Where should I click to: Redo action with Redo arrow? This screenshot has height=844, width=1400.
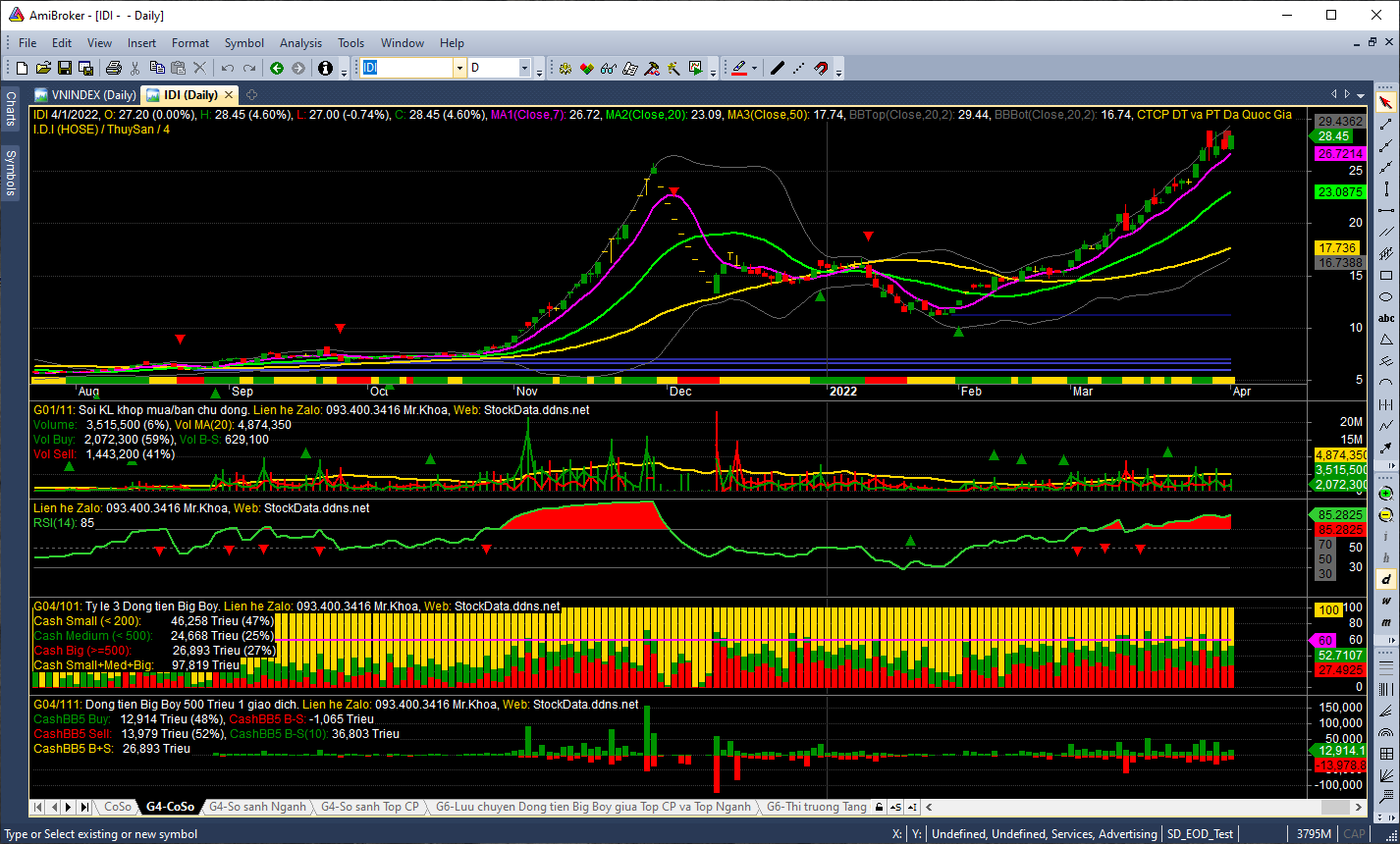click(249, 68)
